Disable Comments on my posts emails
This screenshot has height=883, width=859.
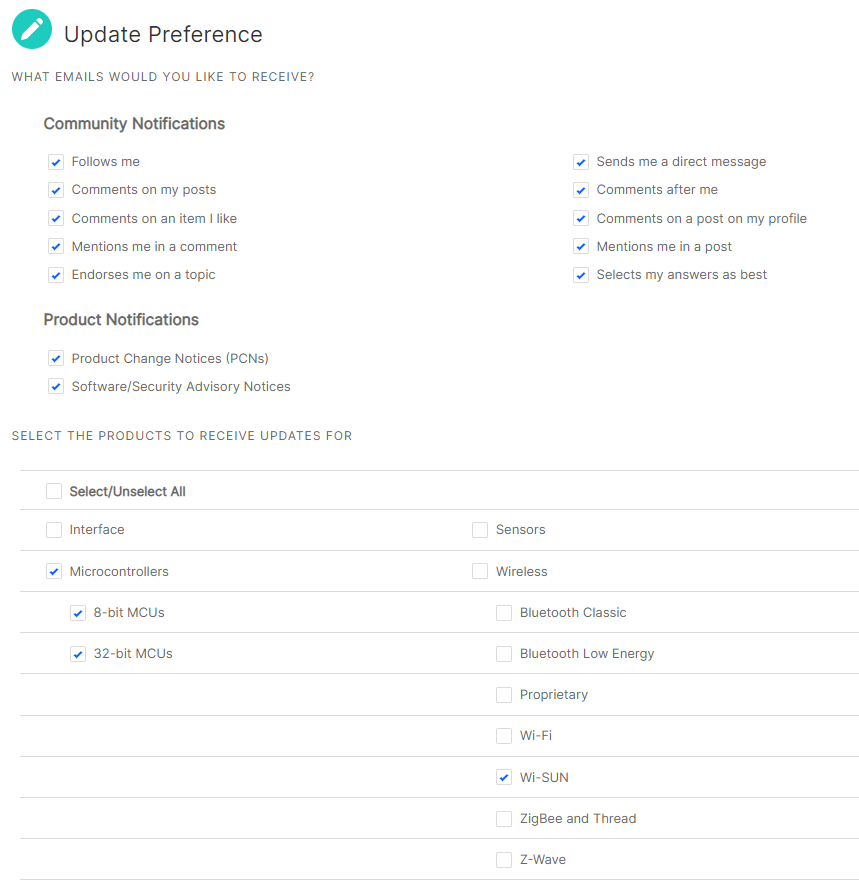coord(56,190)
